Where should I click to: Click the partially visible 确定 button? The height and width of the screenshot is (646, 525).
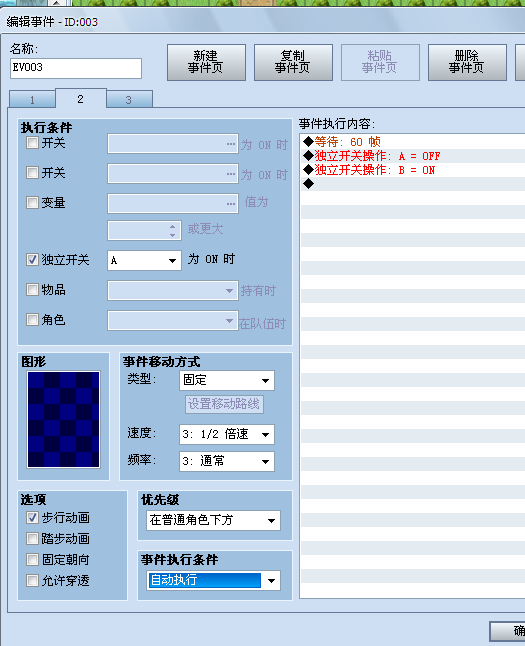point(508,630)
